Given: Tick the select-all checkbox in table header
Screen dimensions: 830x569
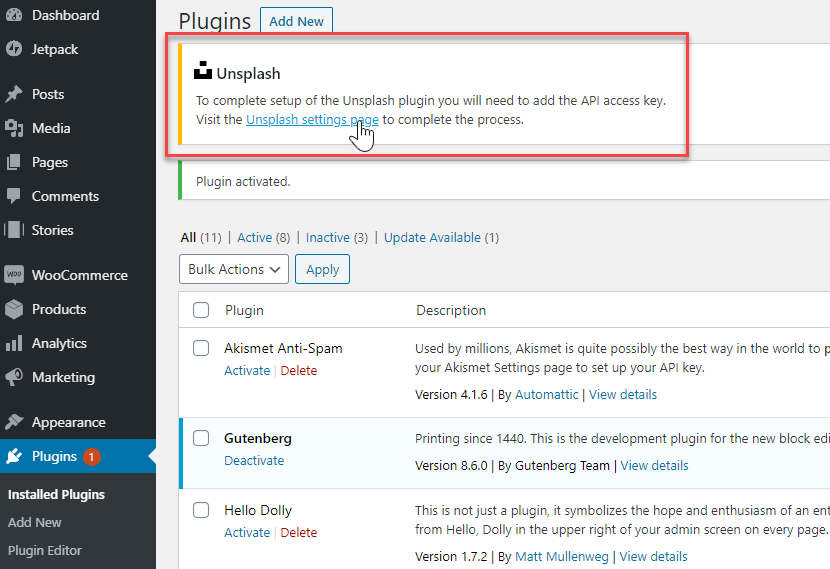Looking at the screenshot, I should click(x=201, y=310).
